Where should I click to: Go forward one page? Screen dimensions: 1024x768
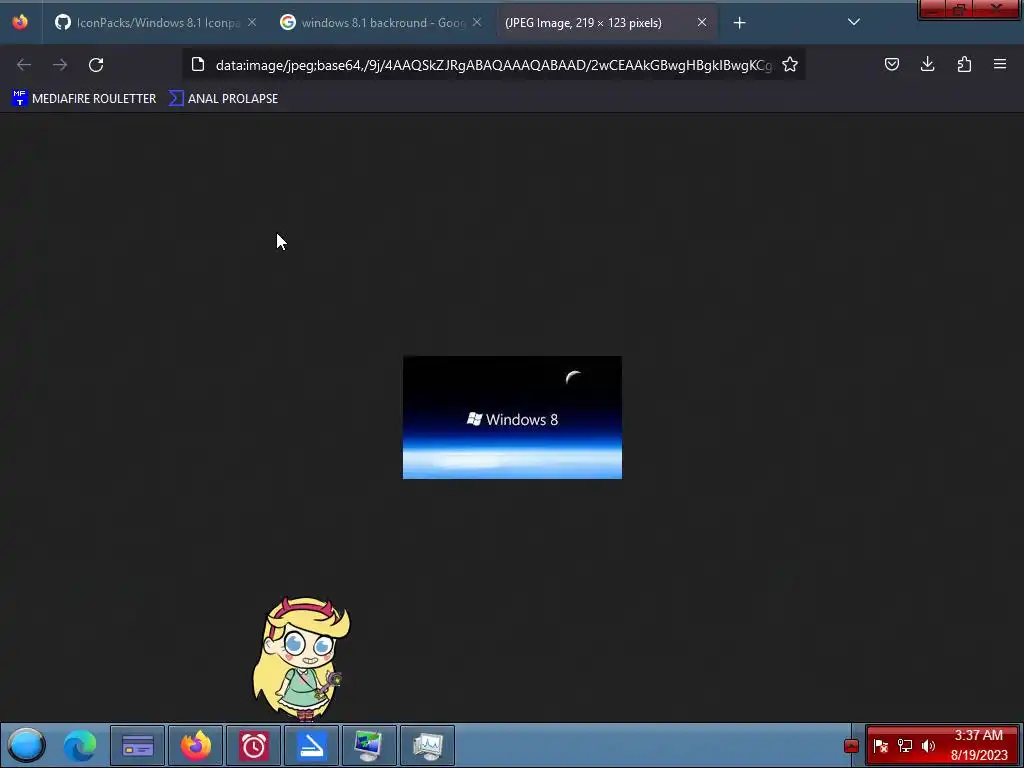[60, 65]
